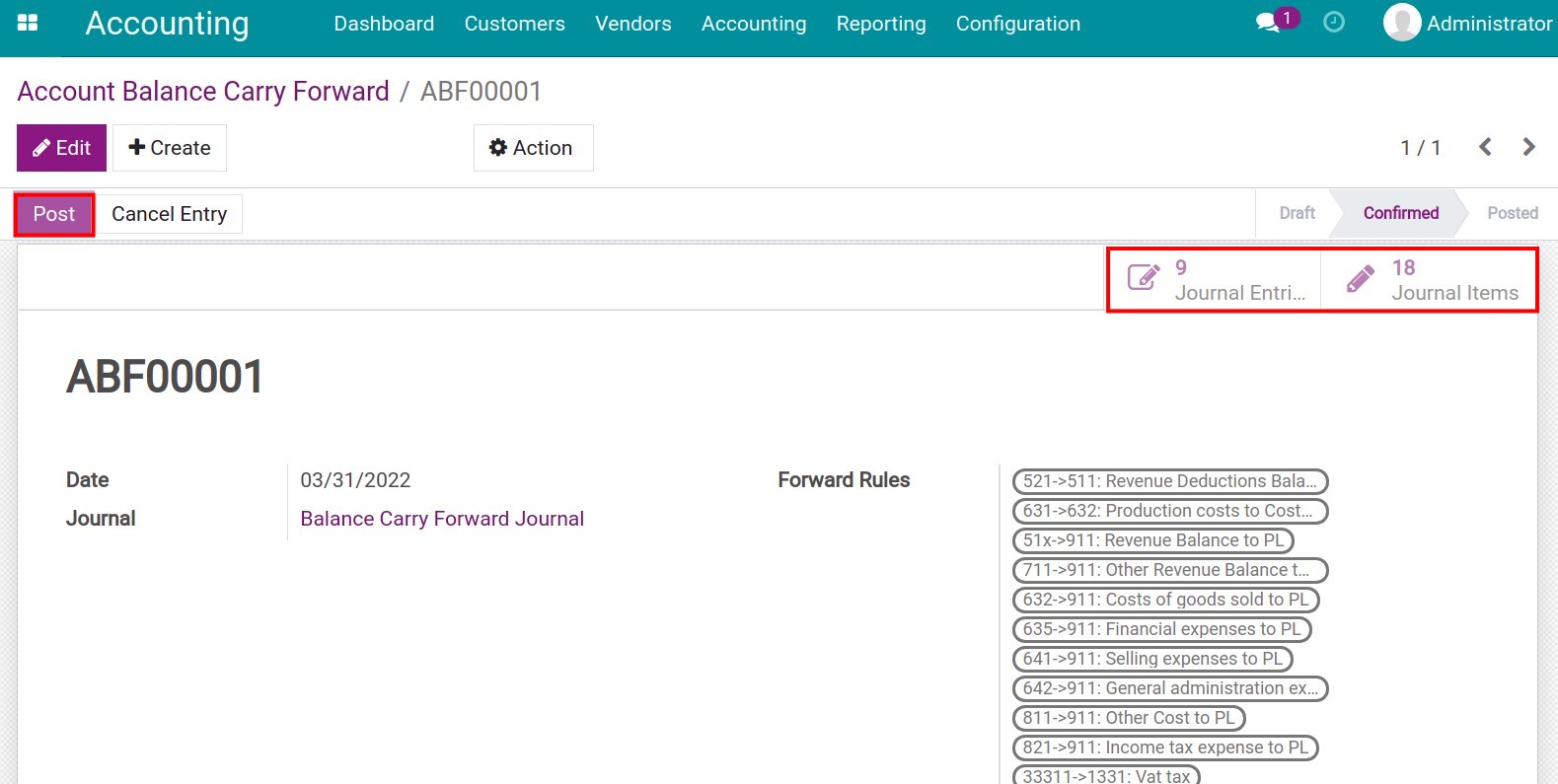Image resolution: width=1558 pixels, height=784 pixels.
Task: Click the 811->911 Other Cost to PL tag
Action: [x=1129, y=718]
